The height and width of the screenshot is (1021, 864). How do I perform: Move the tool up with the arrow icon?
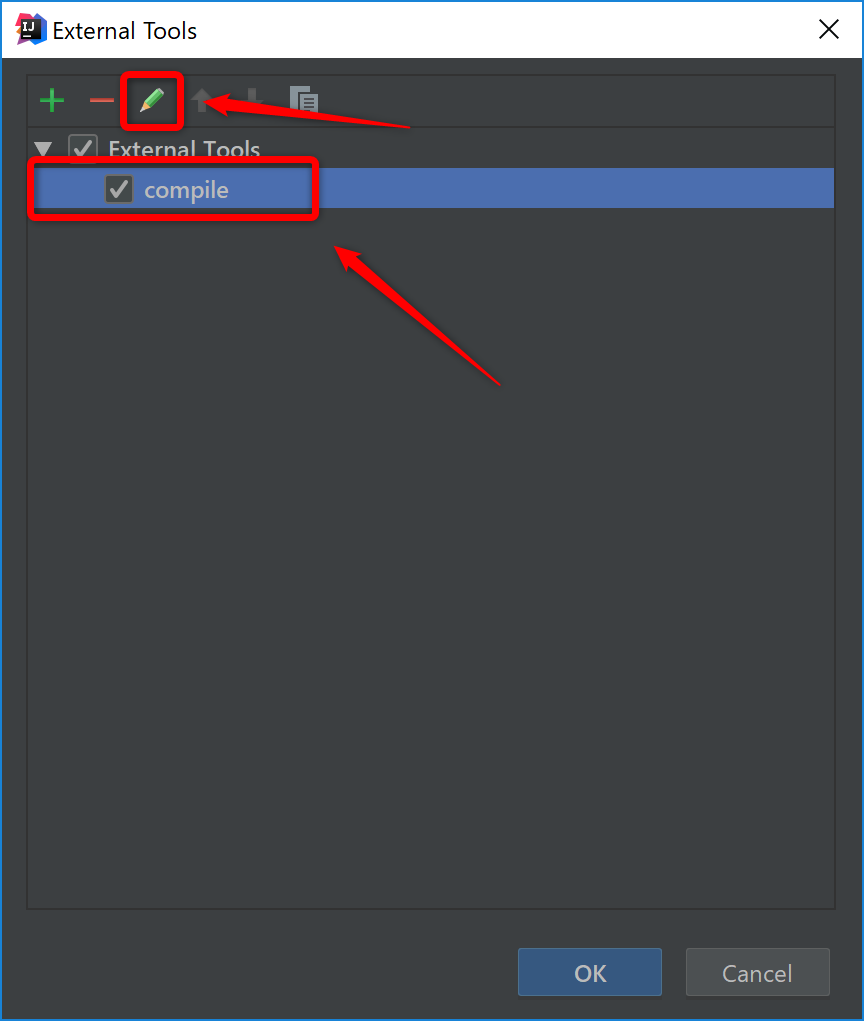(202, 100)
